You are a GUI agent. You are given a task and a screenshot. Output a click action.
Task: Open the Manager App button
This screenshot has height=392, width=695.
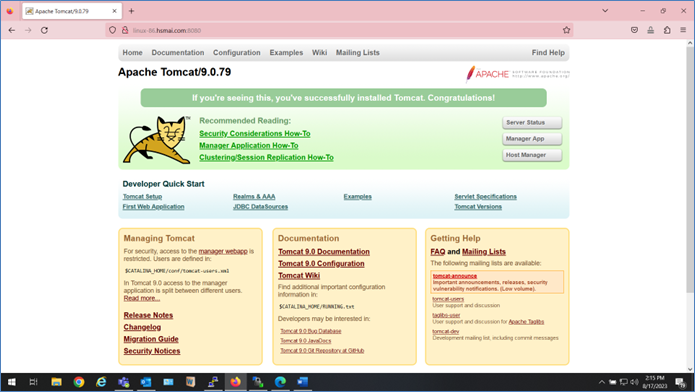point(532,139)
